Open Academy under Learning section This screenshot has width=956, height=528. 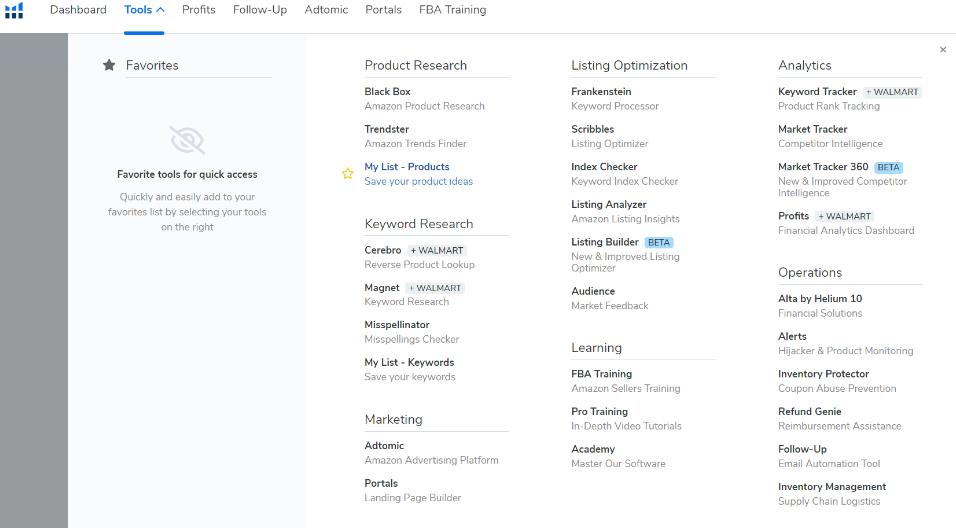593,449
